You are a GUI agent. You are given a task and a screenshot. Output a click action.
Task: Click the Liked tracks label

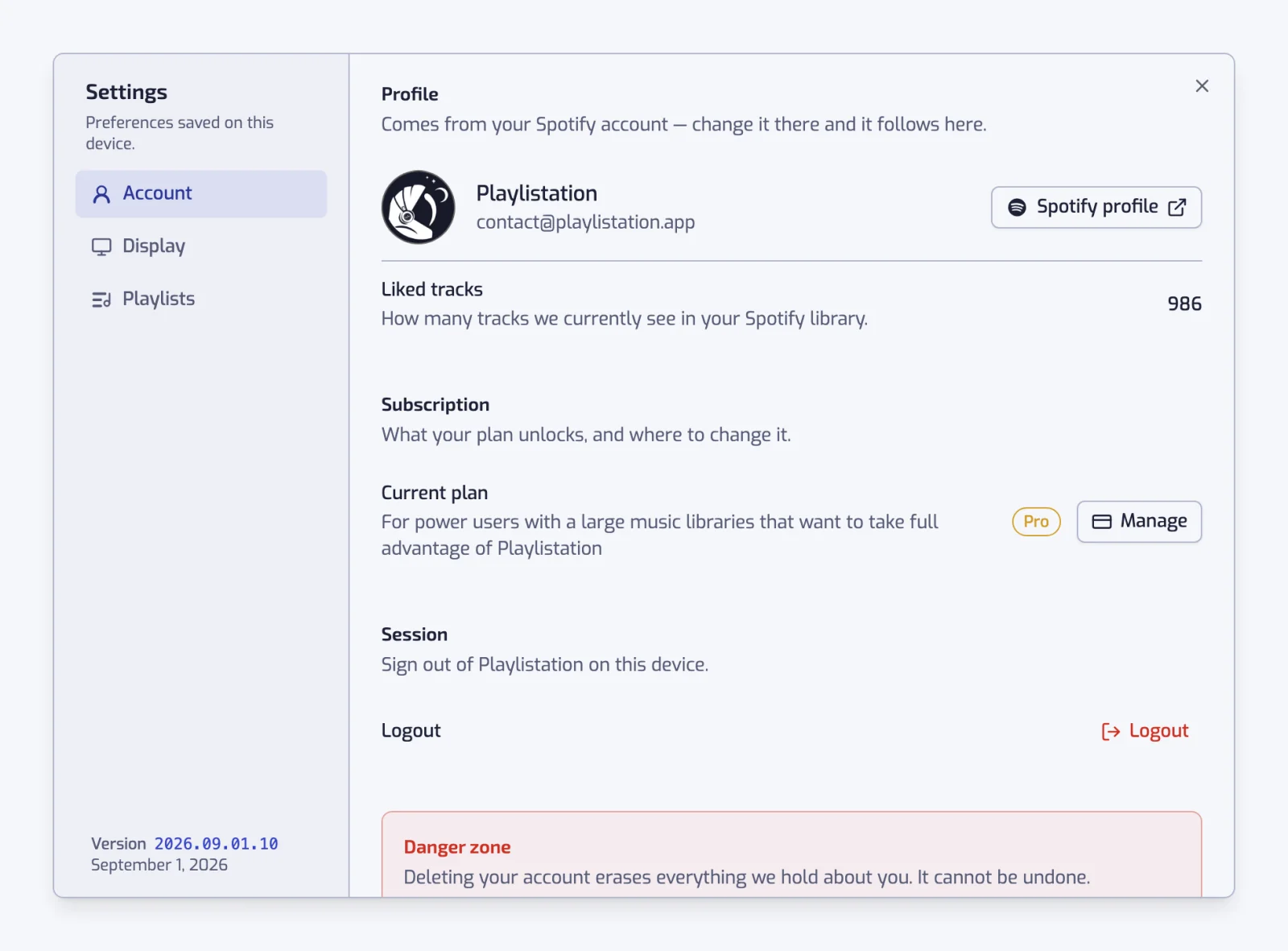[x=432, y=290]
